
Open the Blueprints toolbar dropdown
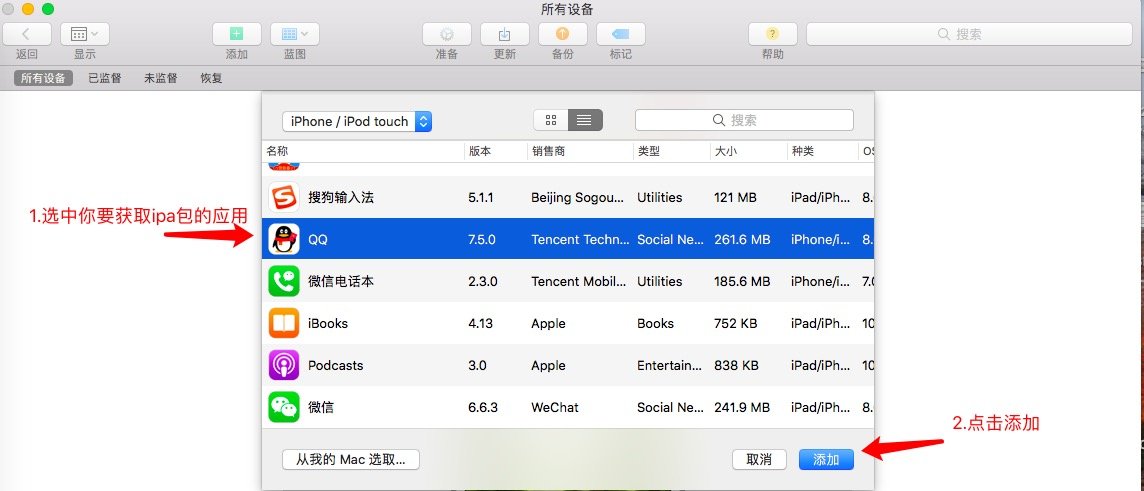(295, 34)
